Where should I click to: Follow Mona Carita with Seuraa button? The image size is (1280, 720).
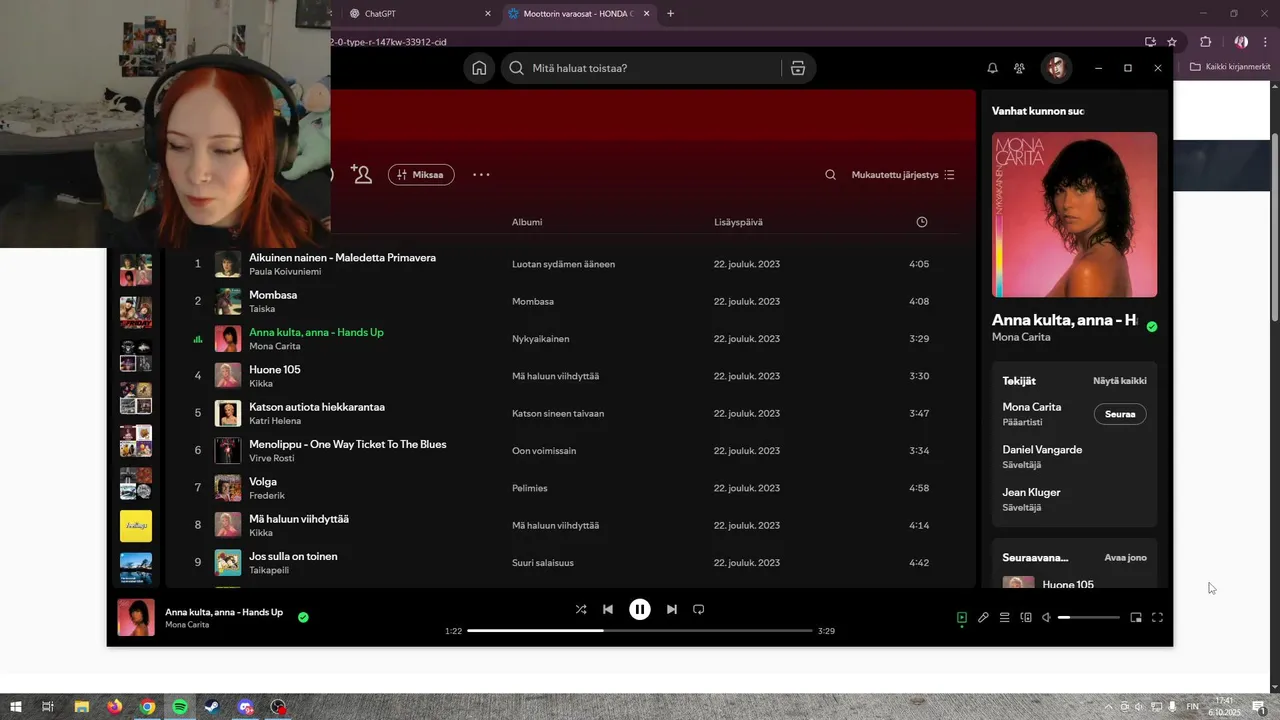pyautogui.click(x=1120, y=414)
